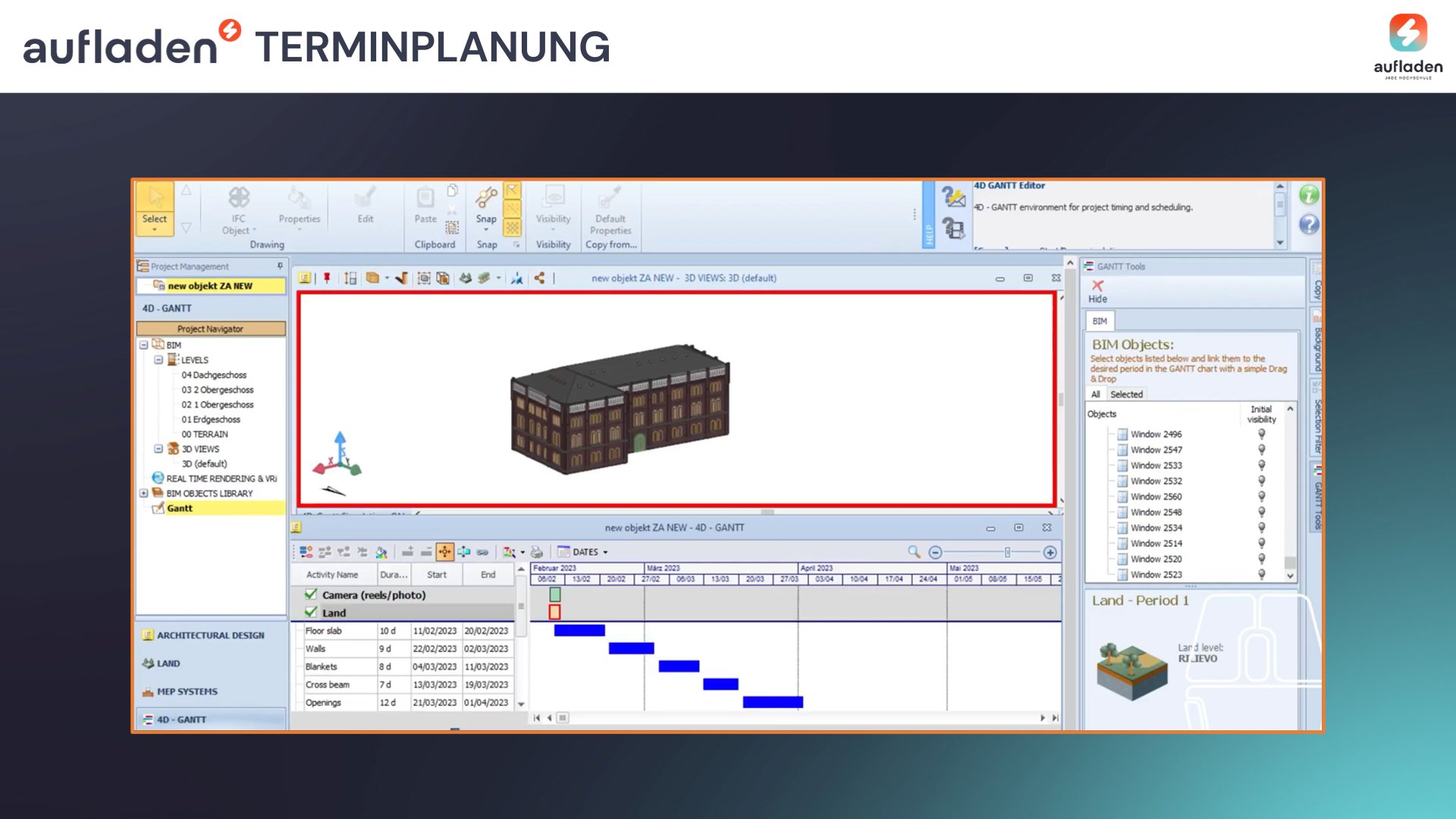Click the Project Navigator button
The width and height of the screenshot is (1456, 819).
(211, 329)
